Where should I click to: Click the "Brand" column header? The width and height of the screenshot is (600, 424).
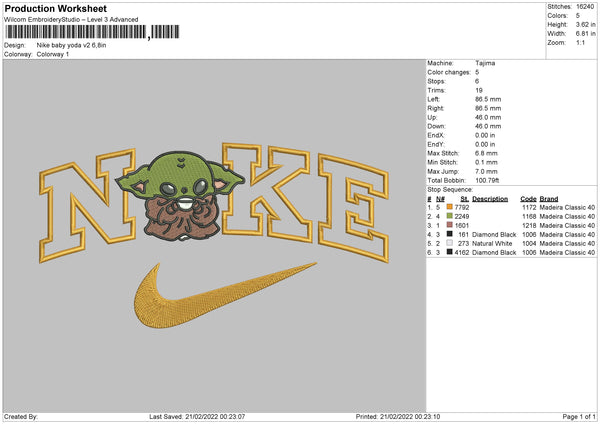pos(549,199)
